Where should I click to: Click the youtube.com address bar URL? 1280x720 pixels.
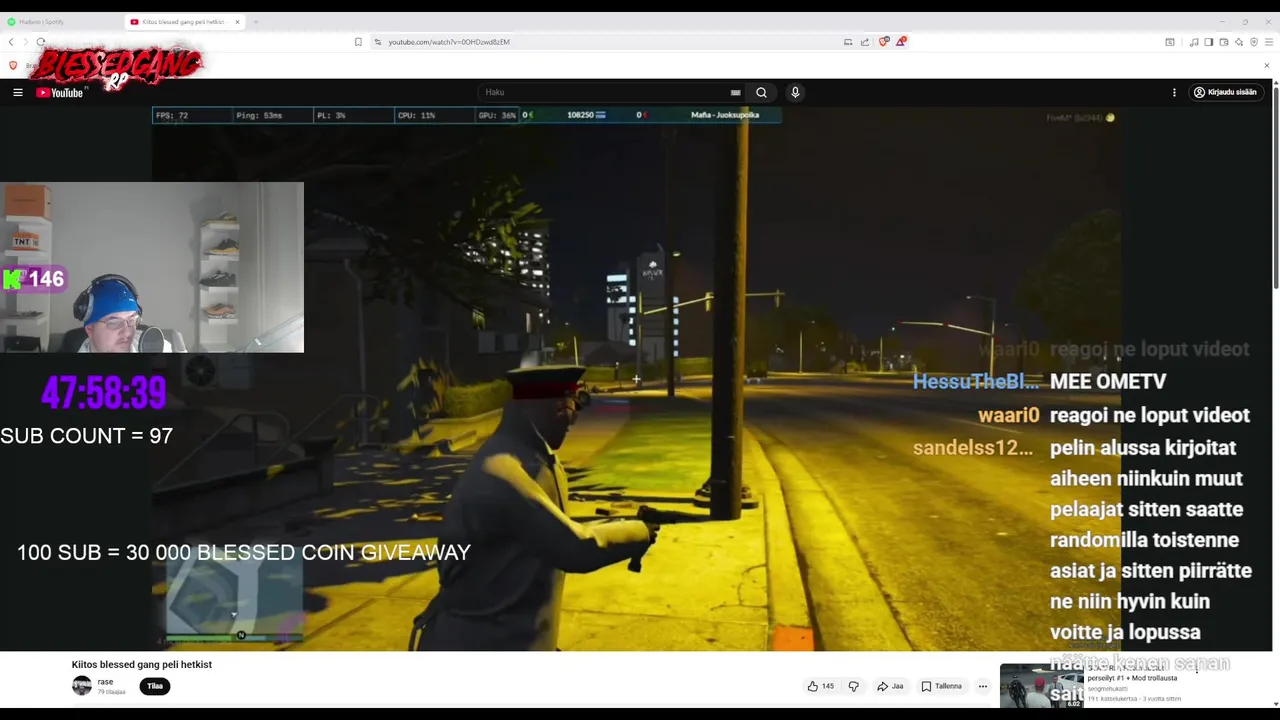pos(449,42)
